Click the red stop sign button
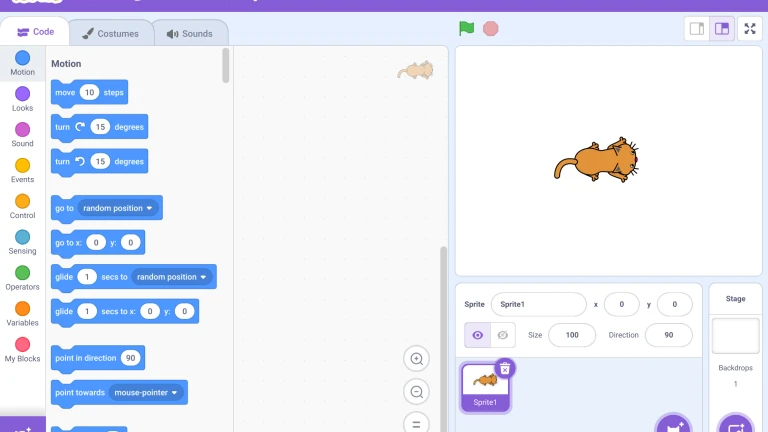Image resolution: width=768 pixels, height=432 pixels. pyautogui.click(x=490, y=28)
